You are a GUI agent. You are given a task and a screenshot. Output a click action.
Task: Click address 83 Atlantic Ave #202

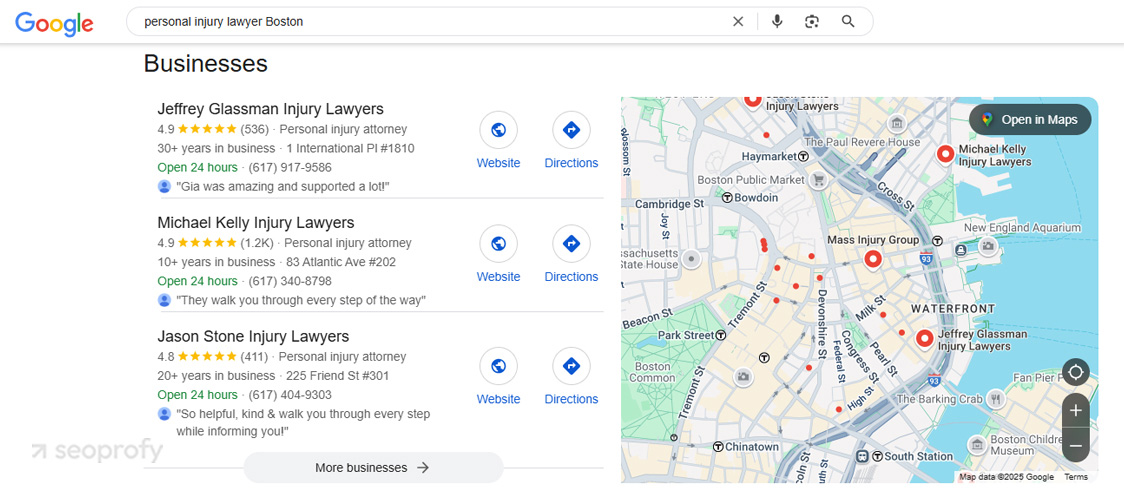(340, 262)
